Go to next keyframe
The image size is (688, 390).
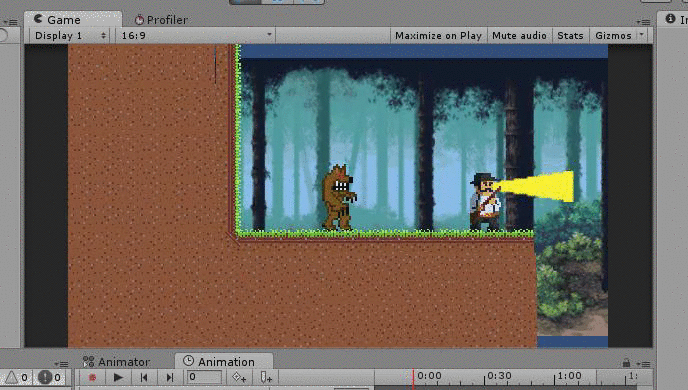click(170, 377)
